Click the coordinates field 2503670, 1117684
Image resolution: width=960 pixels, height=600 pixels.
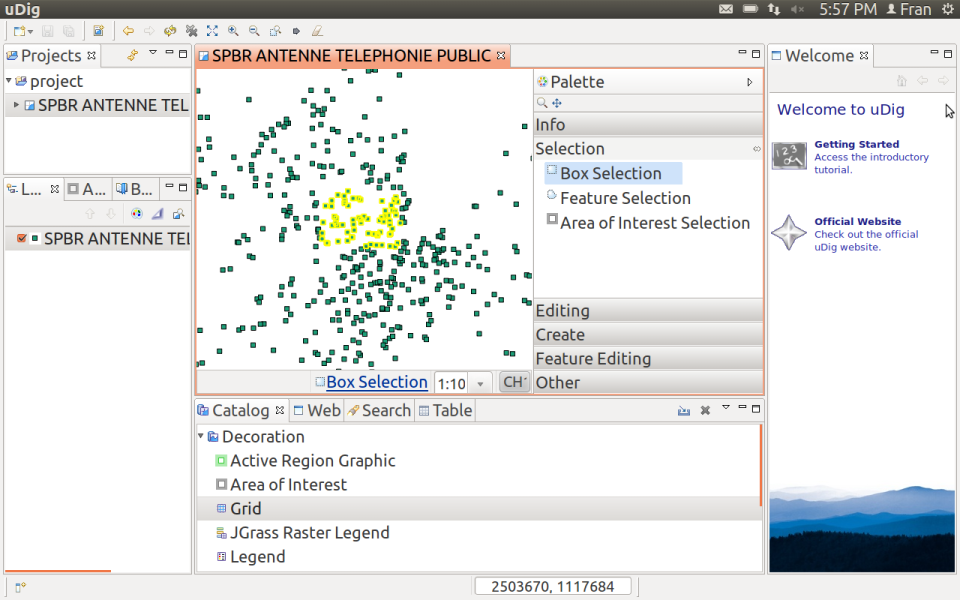tap(553, 587)
